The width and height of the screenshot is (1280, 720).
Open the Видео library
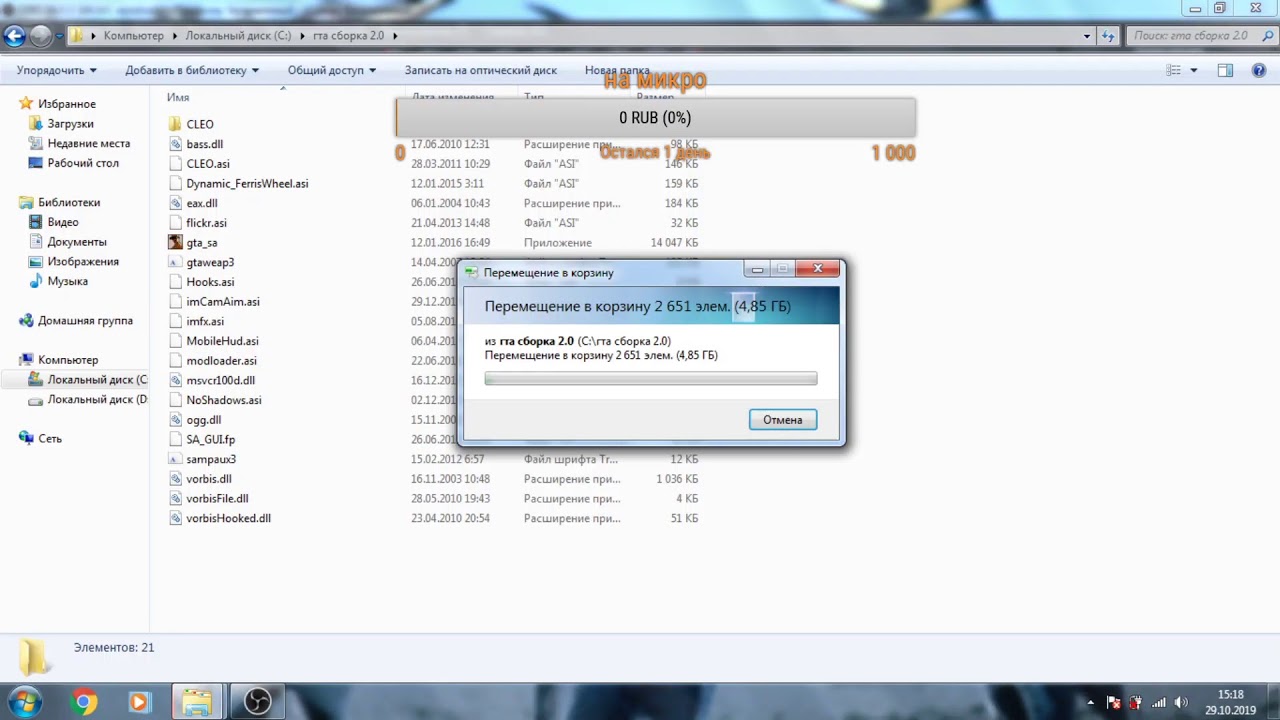click(x=63, y=222)
